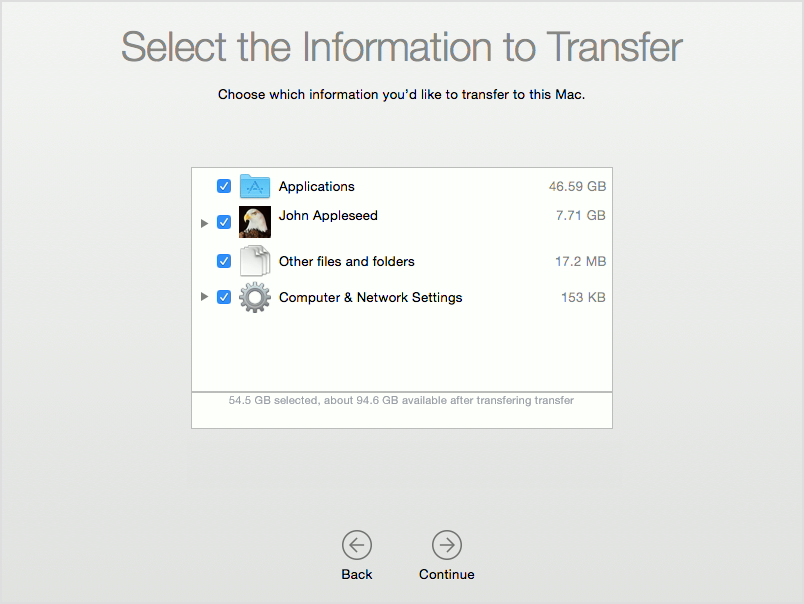Image resolution: width=804 pixels, height=604 pixels.
Task: Click the Other files and folders document icon
Action: [x=255, y=260]
